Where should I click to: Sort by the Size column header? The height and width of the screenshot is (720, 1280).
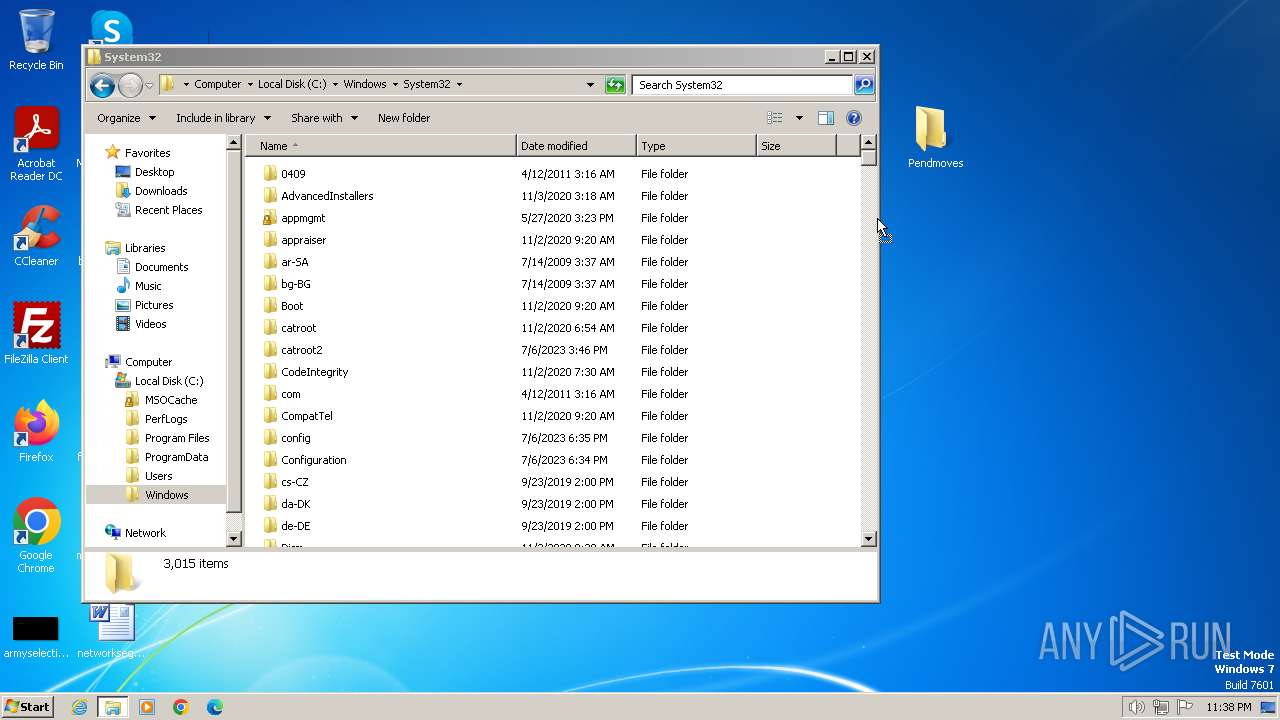[796, 146]
